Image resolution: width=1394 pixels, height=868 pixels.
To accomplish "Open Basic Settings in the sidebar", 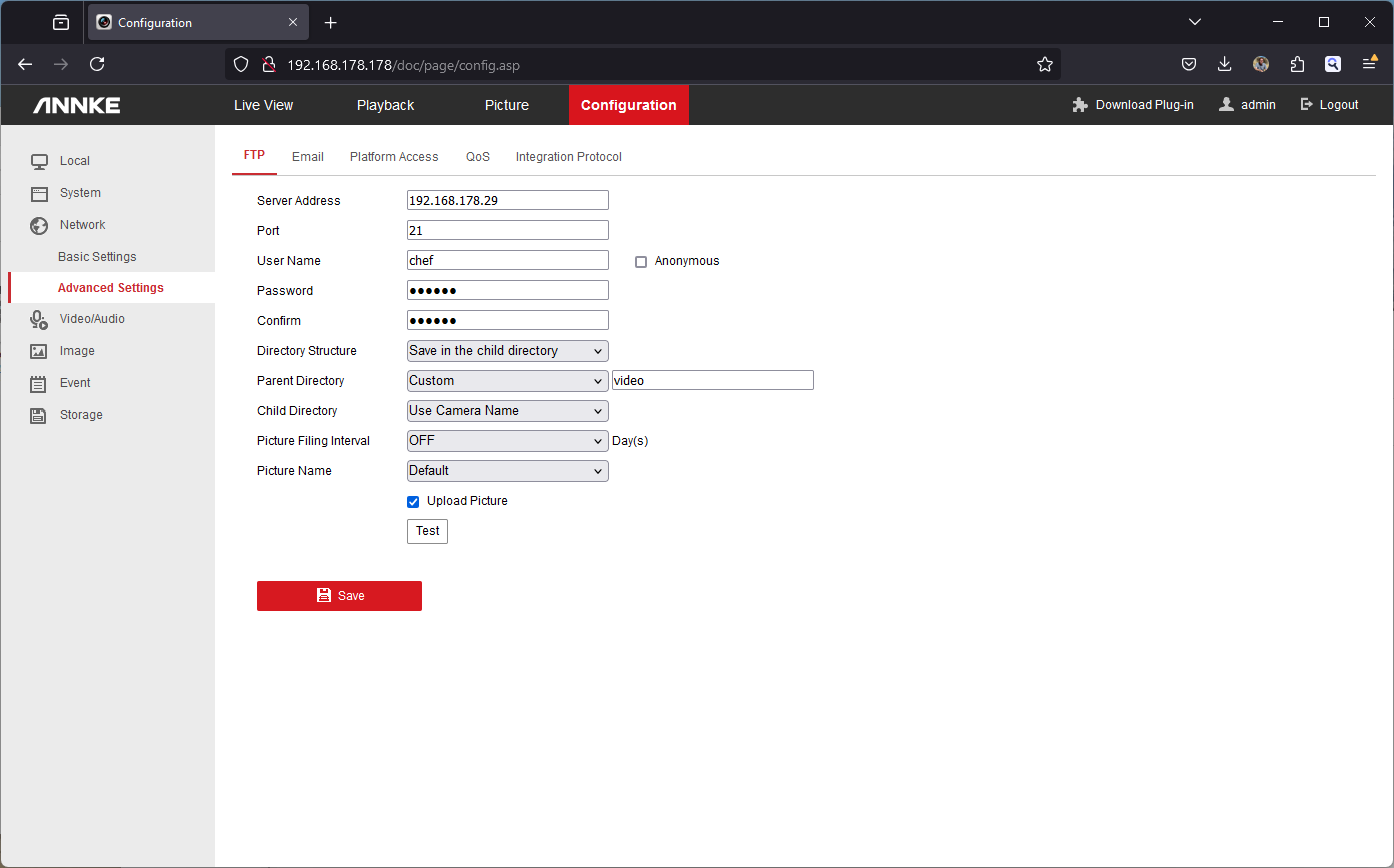I will (x=97, y=257).
